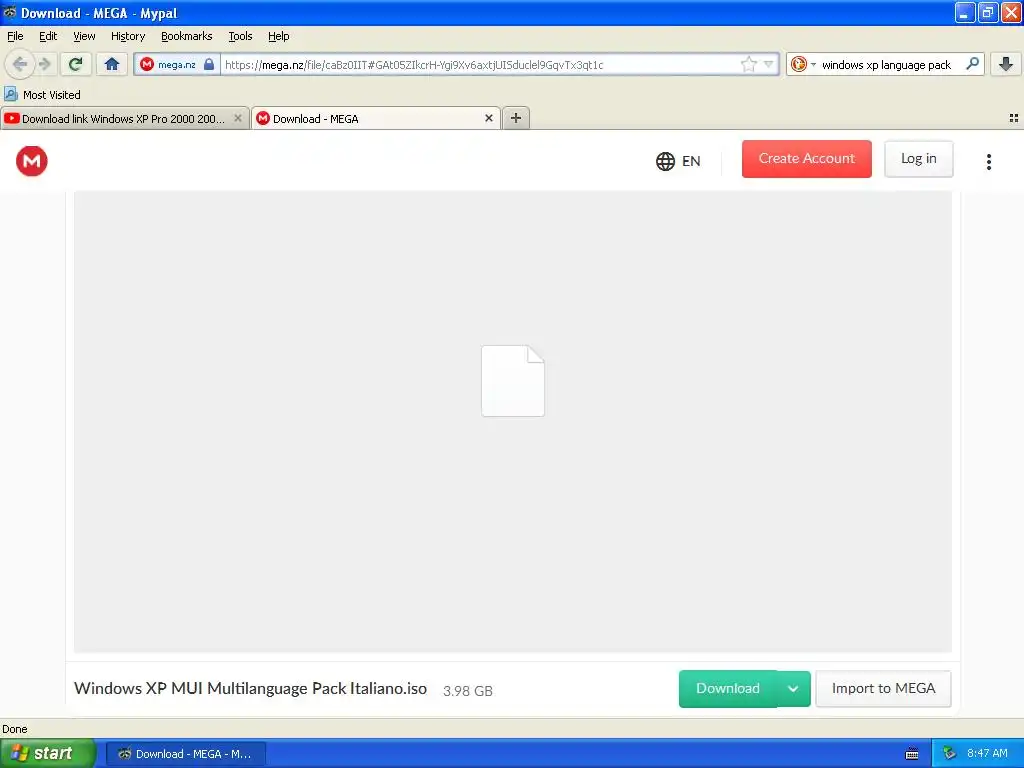Click the 8:47 AM clock
Image resolution: width=1024 pixels, height=768 pixels.
987,753
